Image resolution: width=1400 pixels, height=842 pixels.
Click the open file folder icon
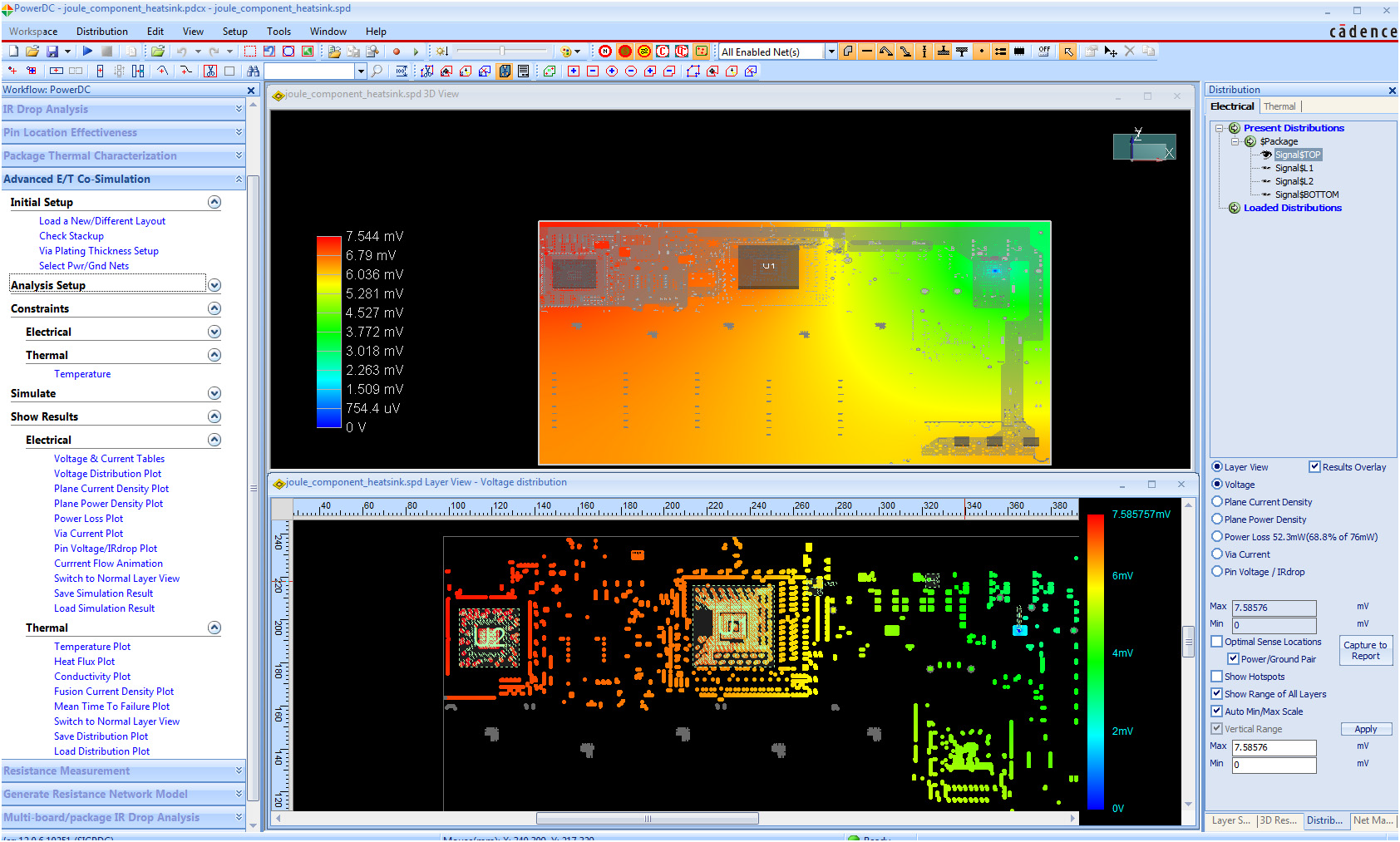(x=32, y=52)
